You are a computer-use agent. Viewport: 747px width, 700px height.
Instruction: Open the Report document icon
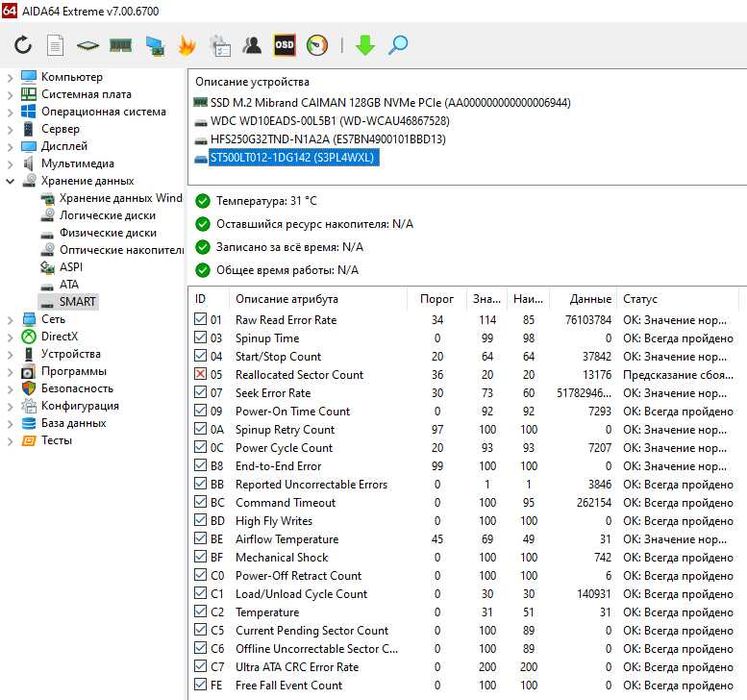pos(55,45)
